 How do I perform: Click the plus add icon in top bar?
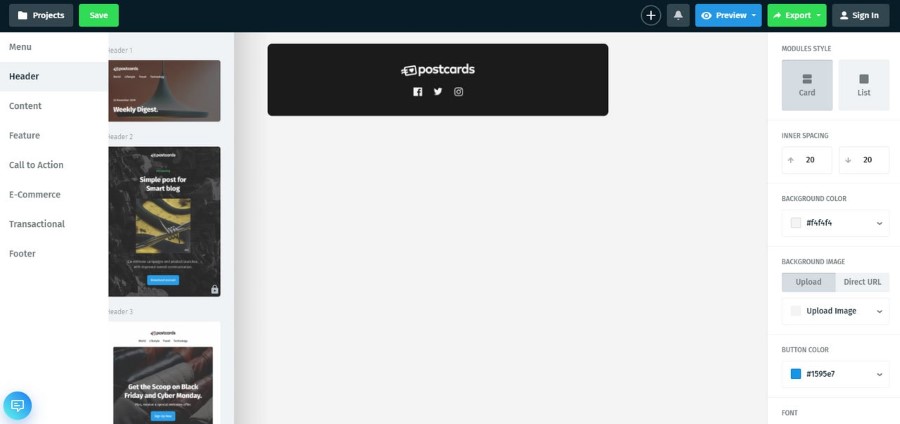point(650,15)
